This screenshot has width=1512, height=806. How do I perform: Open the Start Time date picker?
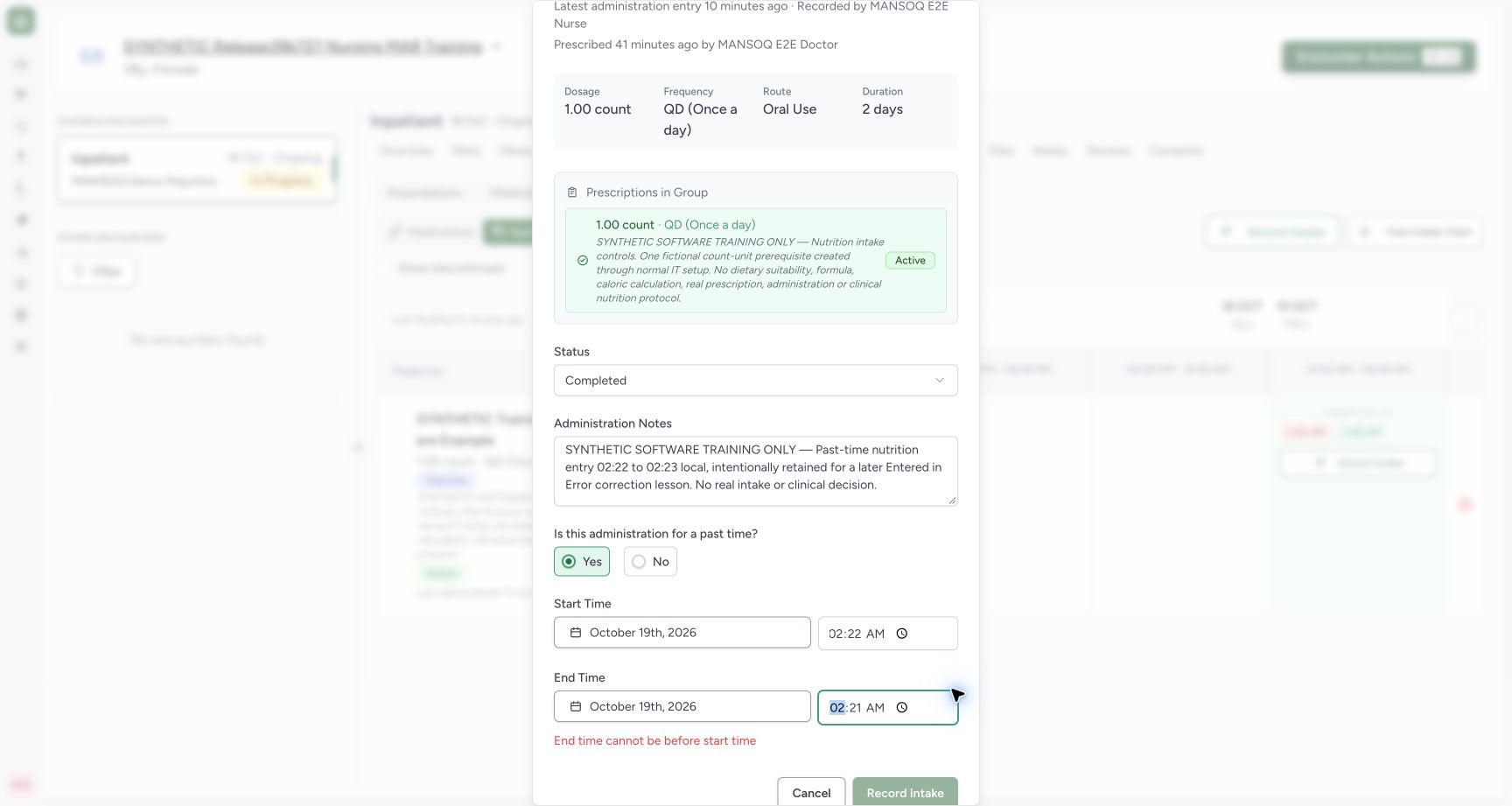point(682,633)
